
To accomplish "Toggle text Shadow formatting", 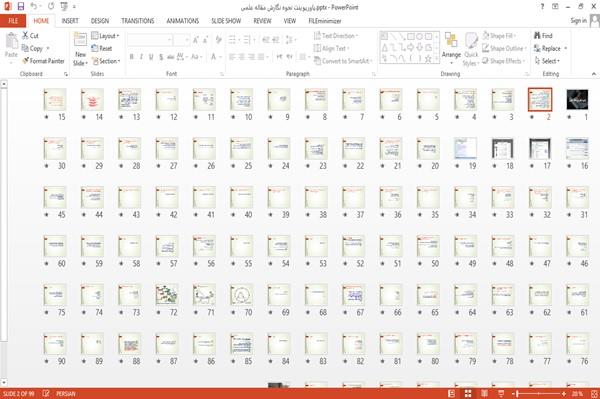I will [161, 57].
